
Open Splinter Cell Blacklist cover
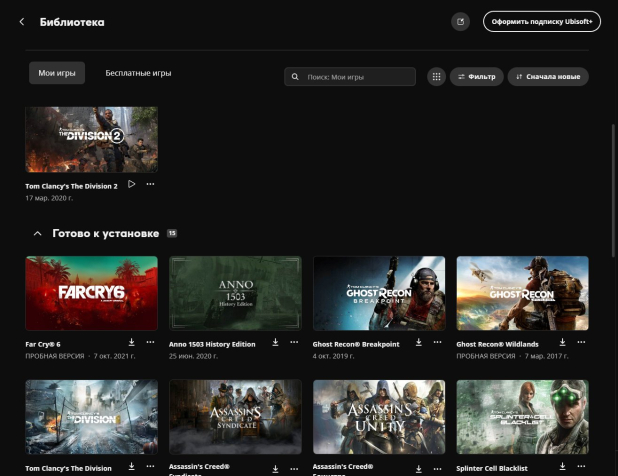coord(523,417)
